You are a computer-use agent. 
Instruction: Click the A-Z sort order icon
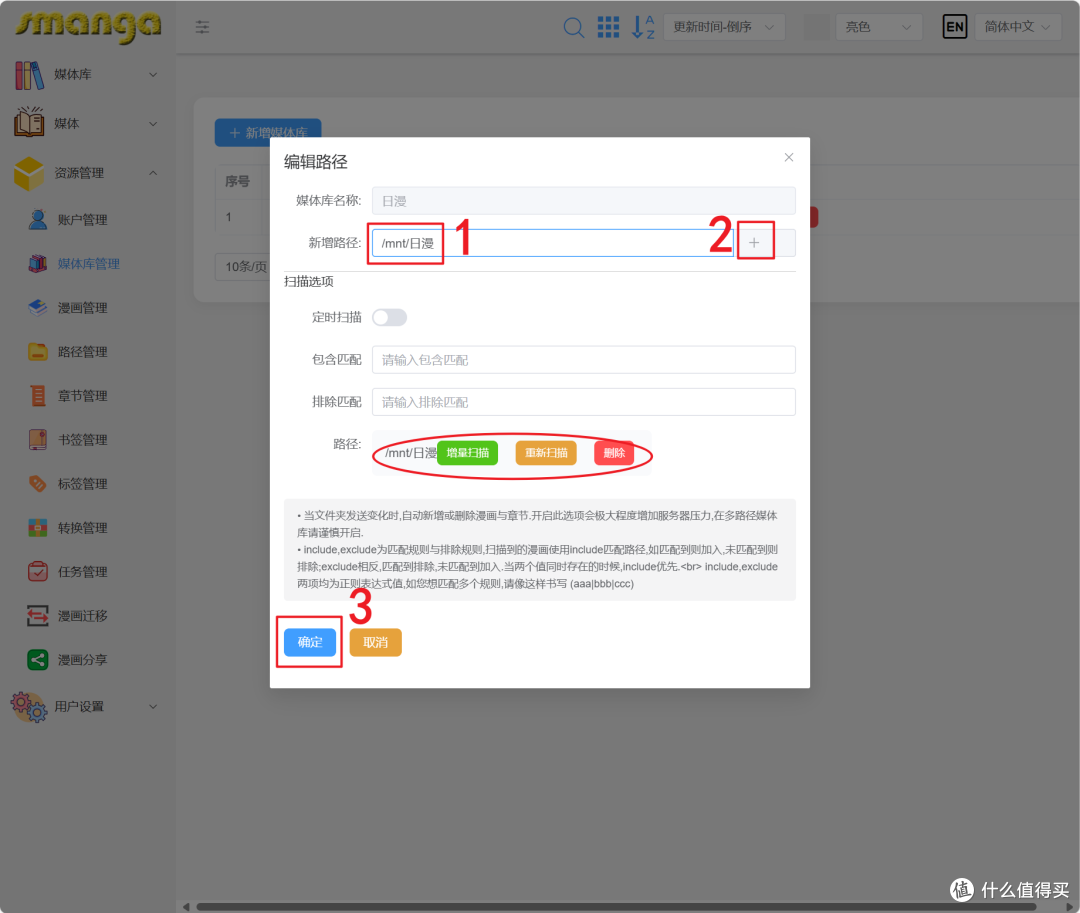(x=643, y=27)
